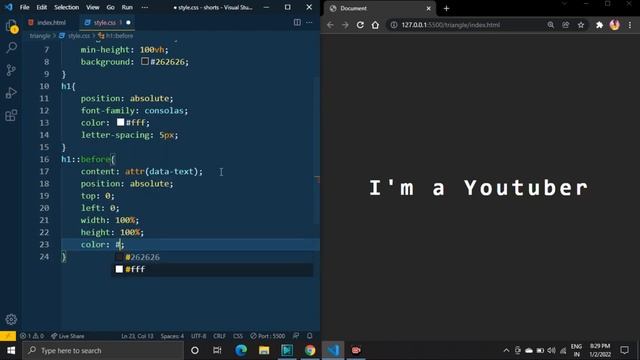Click the Port: 5500 Live Server status
Image resolution: width=640 pixels, height=360 pixels.
tap(268, 336)
